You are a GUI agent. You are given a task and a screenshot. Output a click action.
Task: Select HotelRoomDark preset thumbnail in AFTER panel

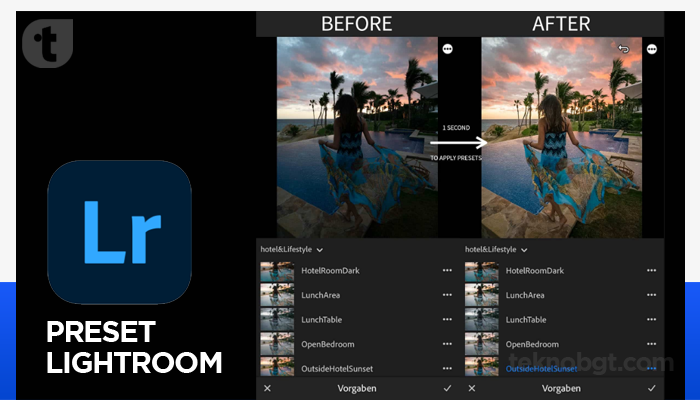click(482, 271)
